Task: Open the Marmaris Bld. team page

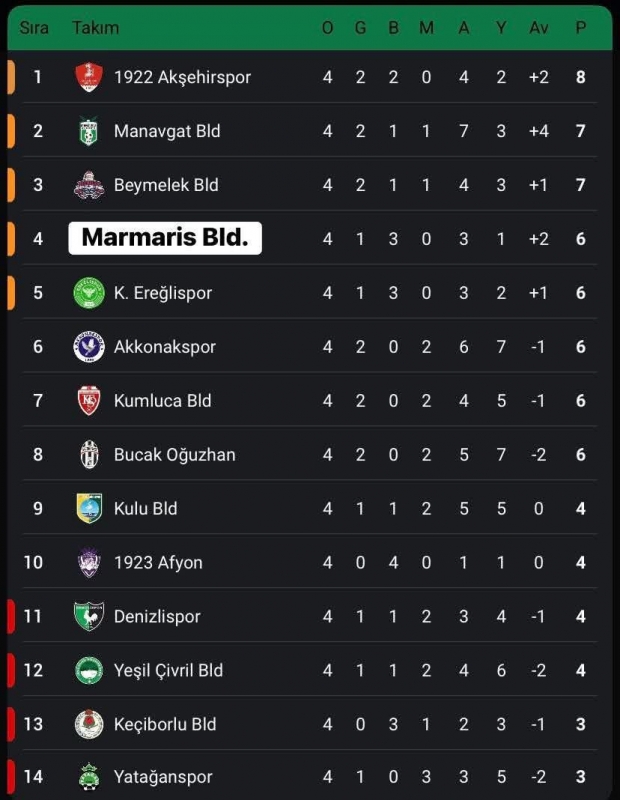Action: click(165, 239)
